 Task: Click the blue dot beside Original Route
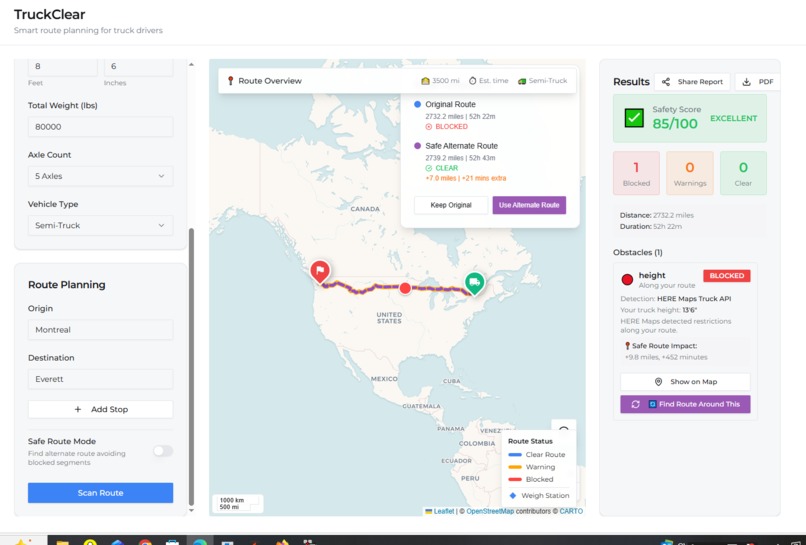coord(417,104)
